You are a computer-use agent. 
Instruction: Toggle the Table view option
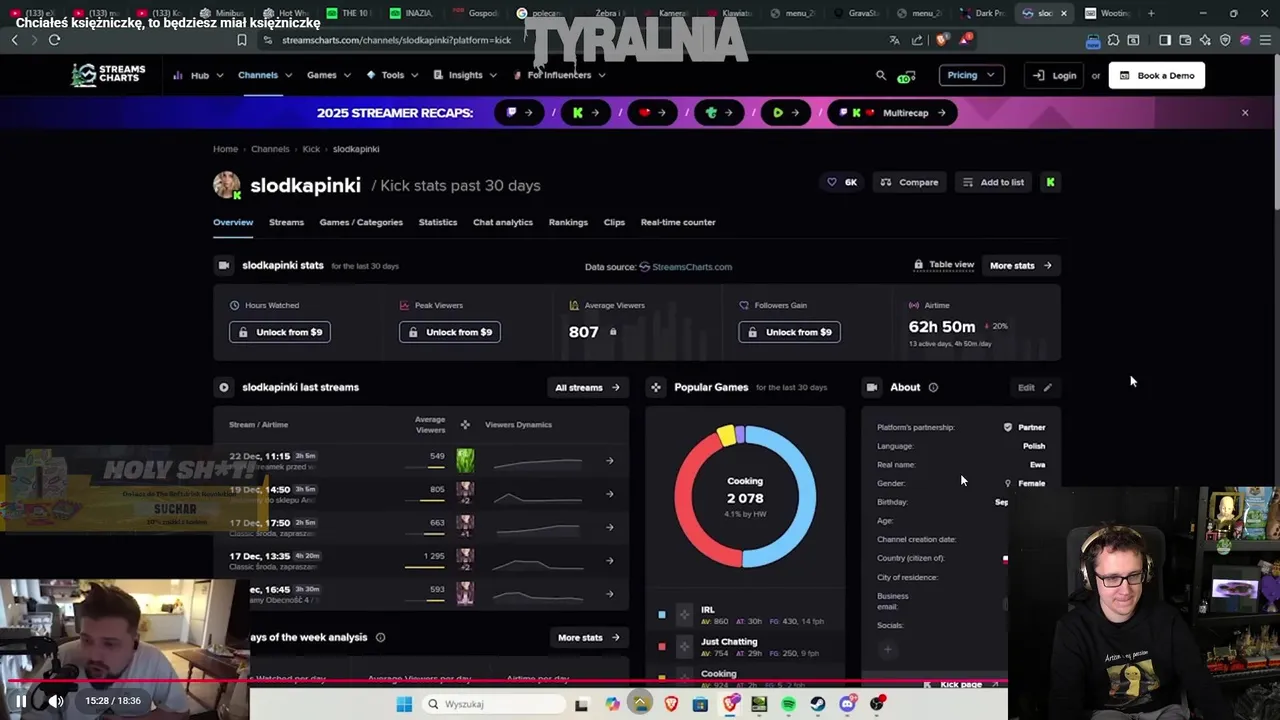point(944,265)
